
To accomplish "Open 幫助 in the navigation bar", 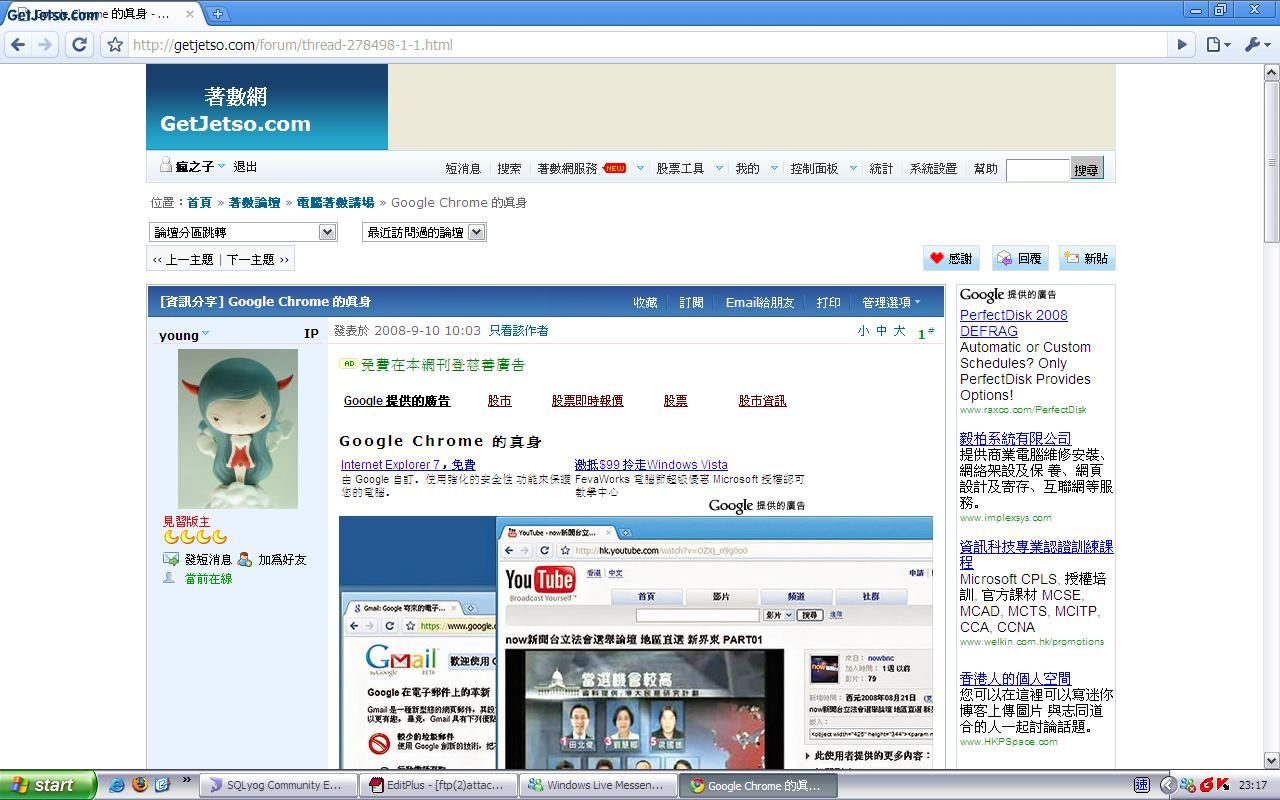I will tap(986, 169).
